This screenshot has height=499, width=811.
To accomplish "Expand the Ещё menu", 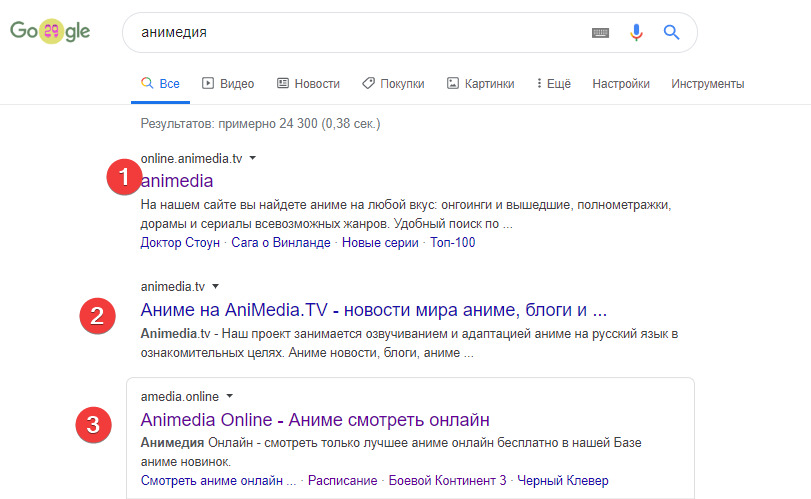I will [x=553, y=84].
